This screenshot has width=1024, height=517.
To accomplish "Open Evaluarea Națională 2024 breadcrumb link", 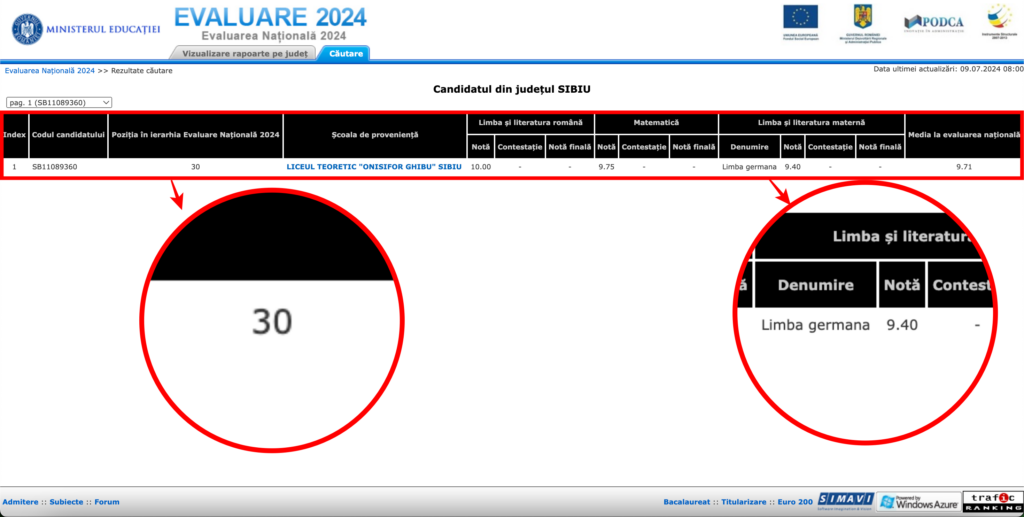I will pos(50,71).
